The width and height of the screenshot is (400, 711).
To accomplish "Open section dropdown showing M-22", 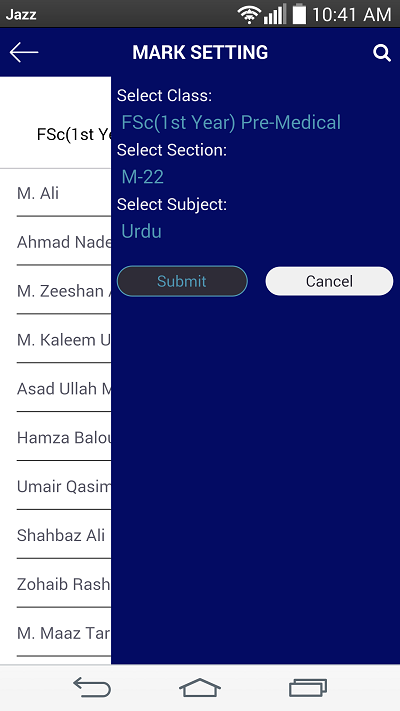I will (143, 177).
